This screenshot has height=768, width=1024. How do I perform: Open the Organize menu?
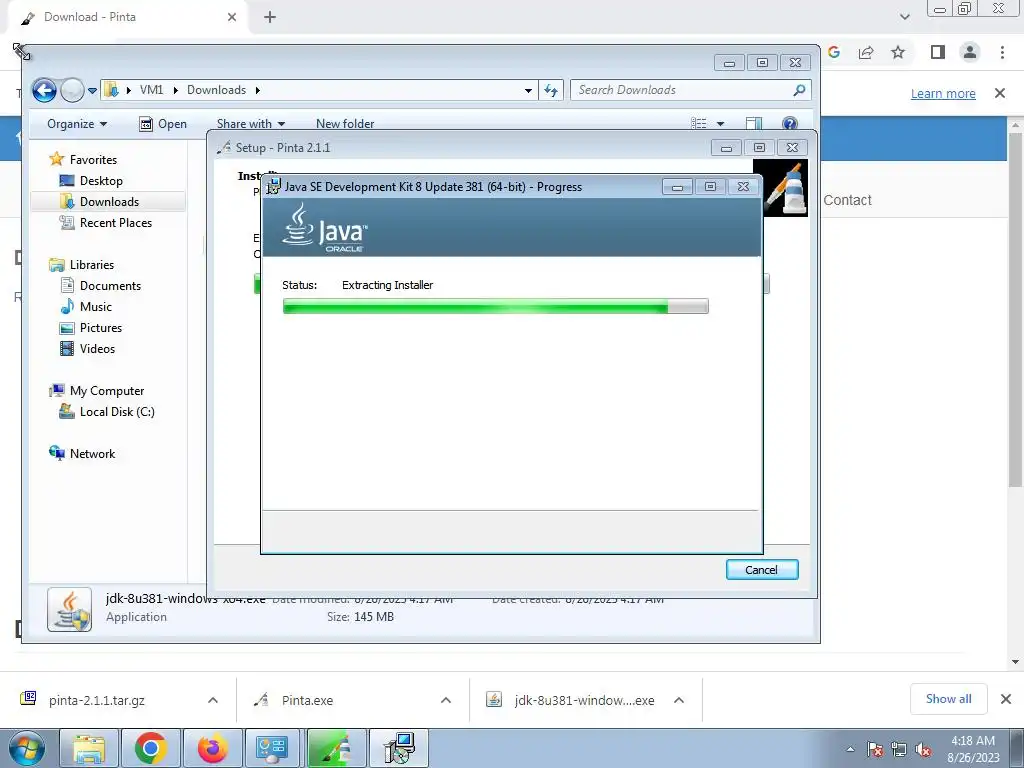[x=76, y=123]
